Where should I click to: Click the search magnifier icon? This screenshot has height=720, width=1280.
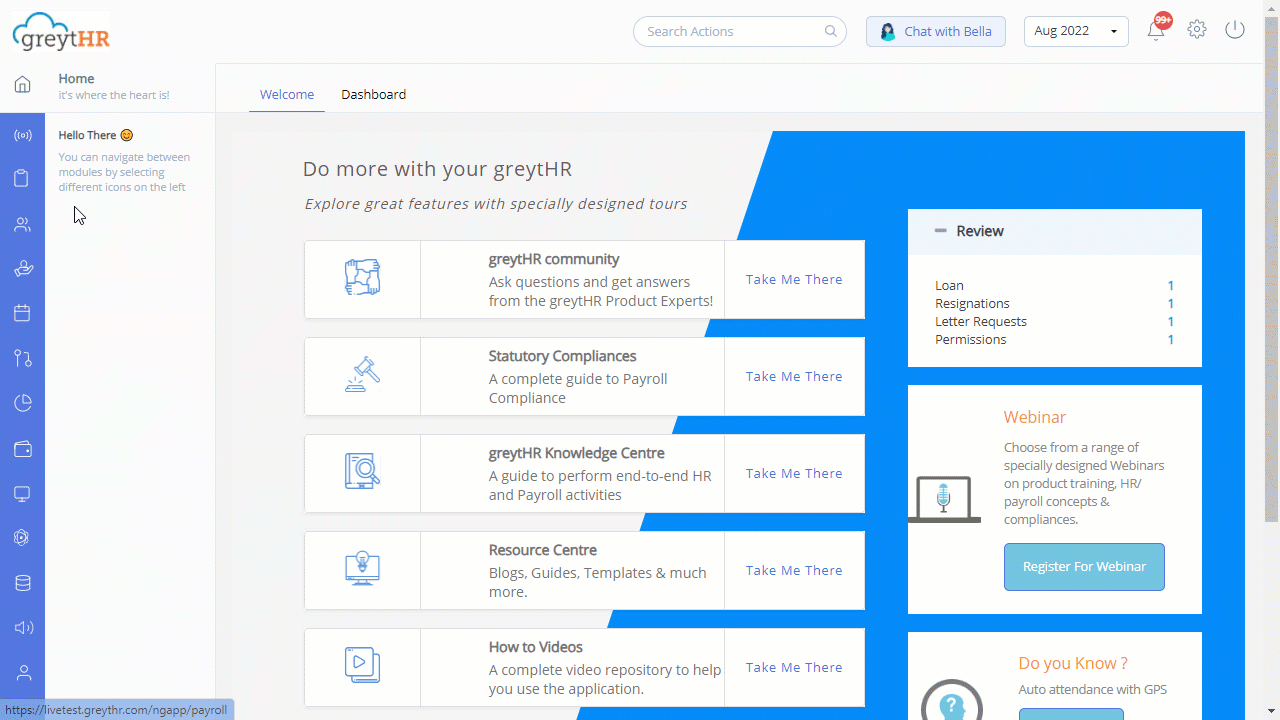click(x=830, y=31)
